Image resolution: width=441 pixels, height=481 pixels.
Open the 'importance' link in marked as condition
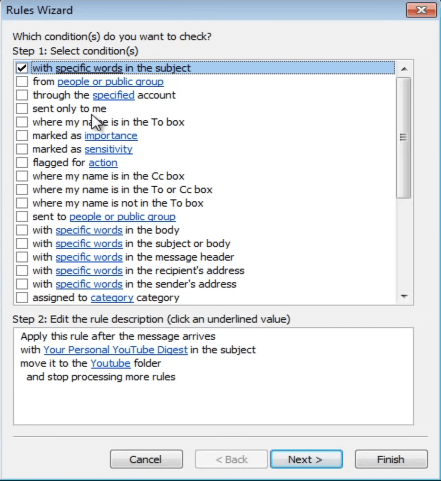click(x=111, y=136)
